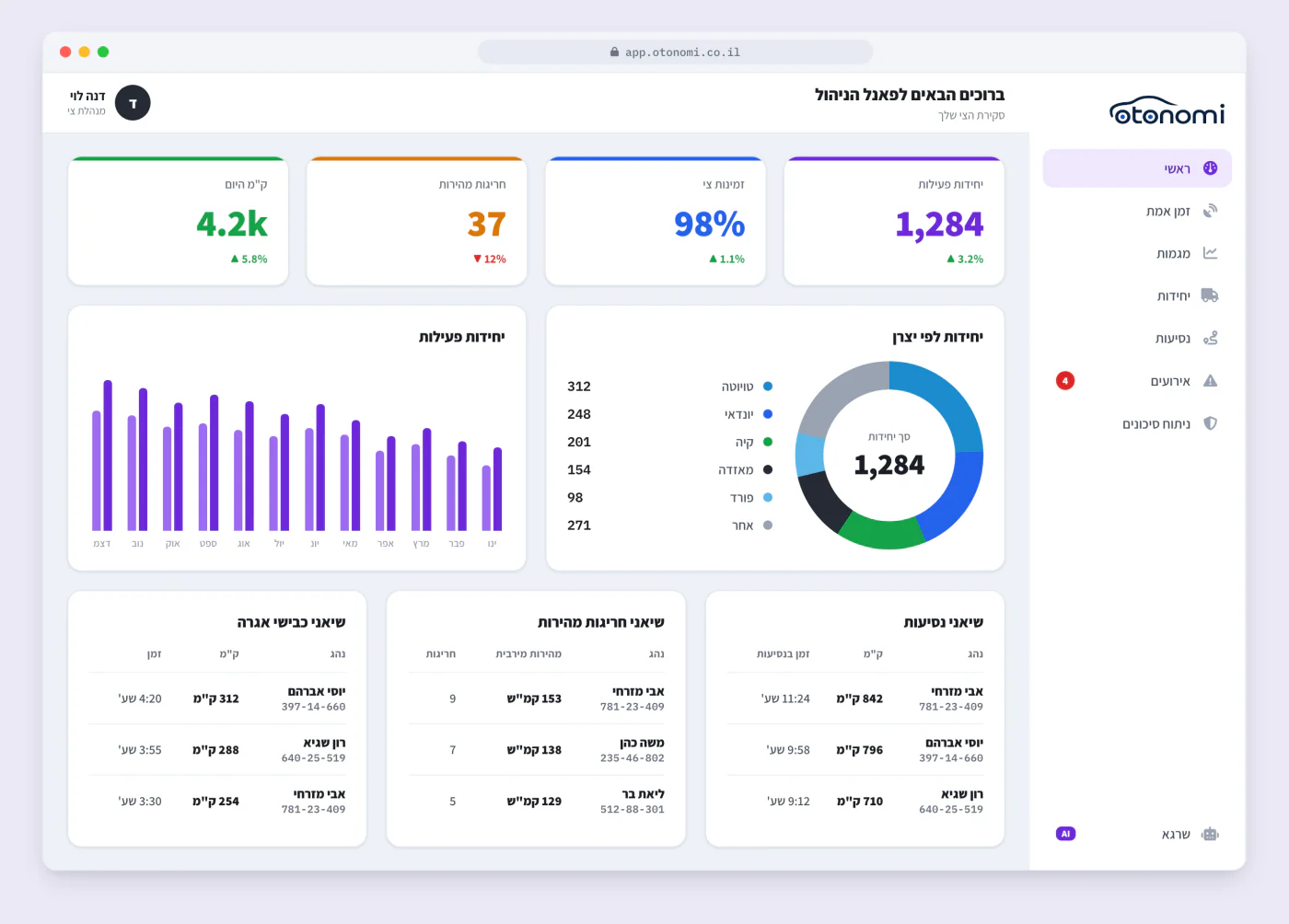The height and width of the screenshot is (924, 1289).
Task: Click אבי מזרחי in the שיאני נסיעות table
Action: [957, 691]
